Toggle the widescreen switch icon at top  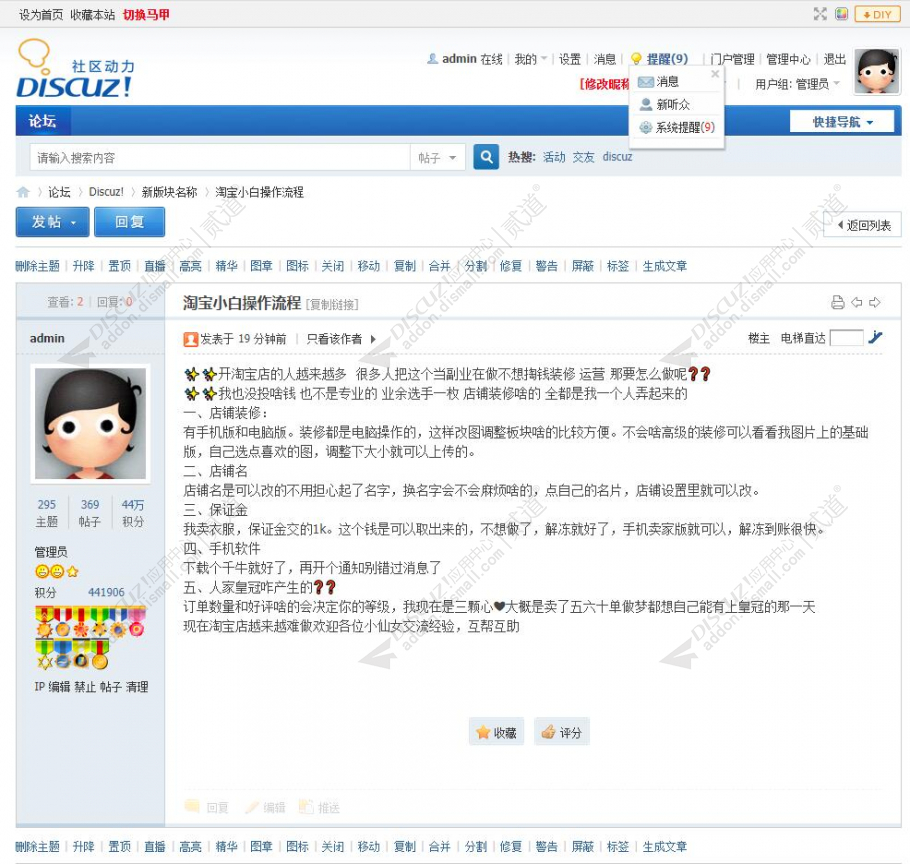click(x=820, y=14)
